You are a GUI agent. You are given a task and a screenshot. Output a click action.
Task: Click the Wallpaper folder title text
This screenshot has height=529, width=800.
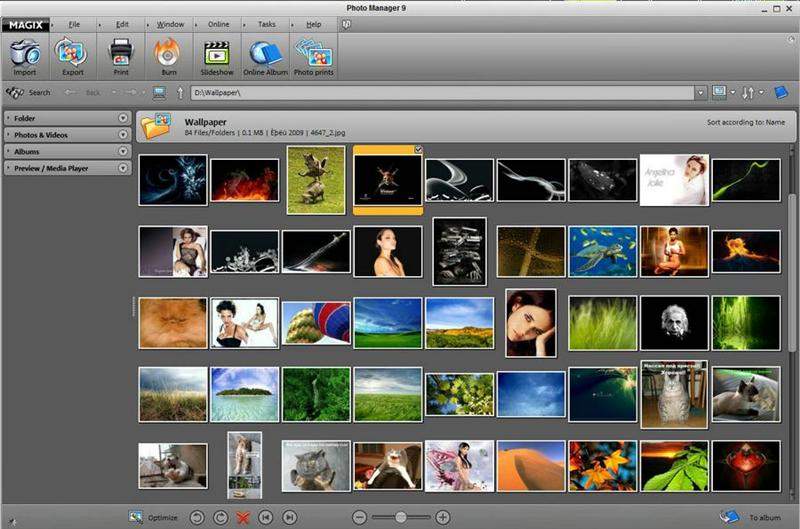tap(205, 122)
